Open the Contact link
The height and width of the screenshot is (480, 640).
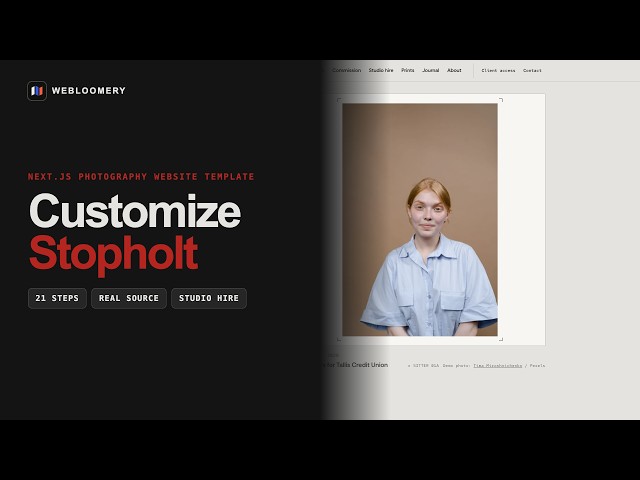(x=532, y=71)
